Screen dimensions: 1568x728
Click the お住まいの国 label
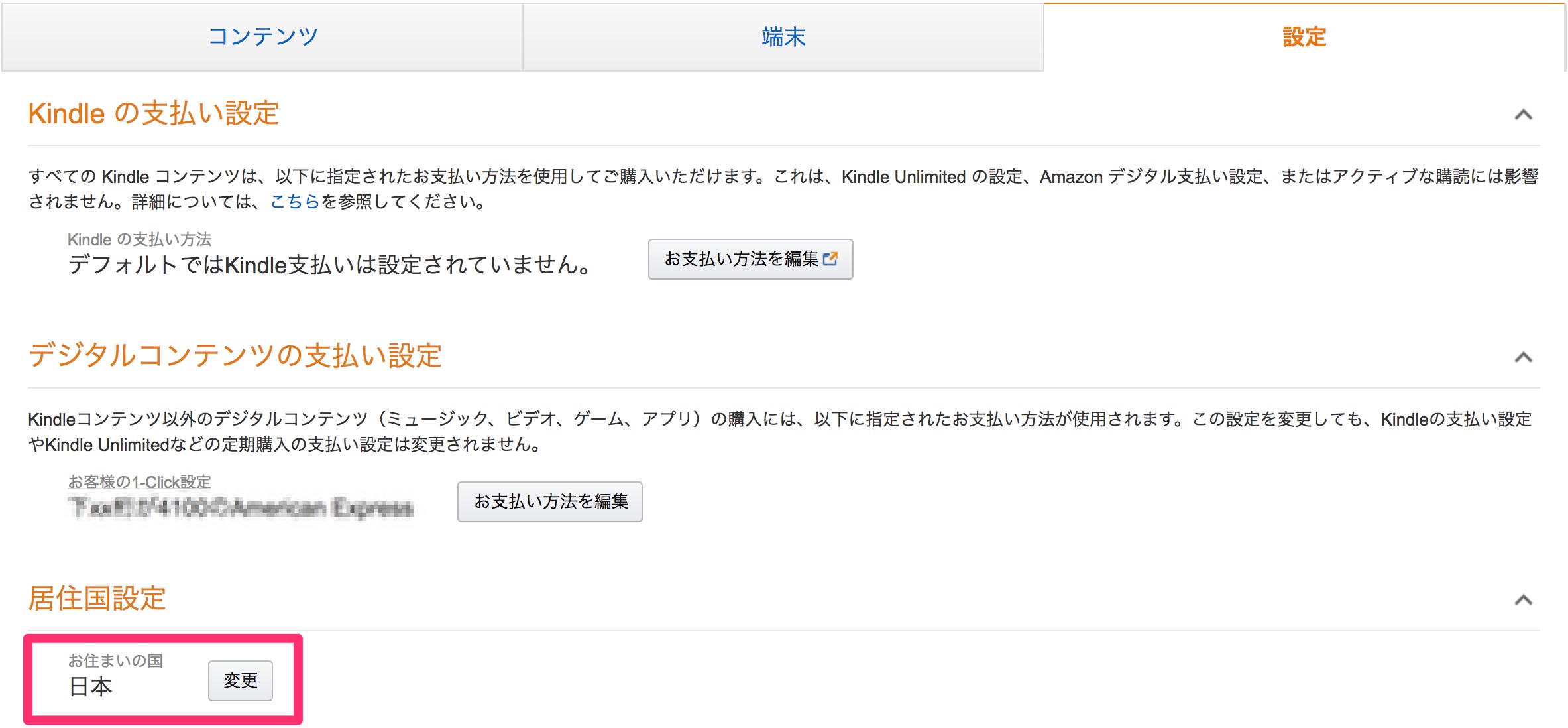pyautogui.click(x=115, y=661)
